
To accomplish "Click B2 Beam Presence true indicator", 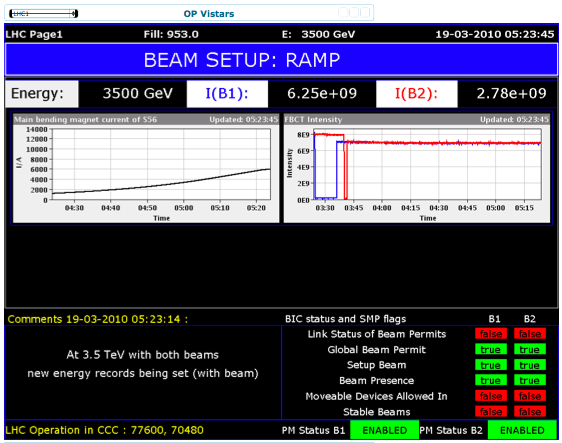I will (x=530, y=380).
